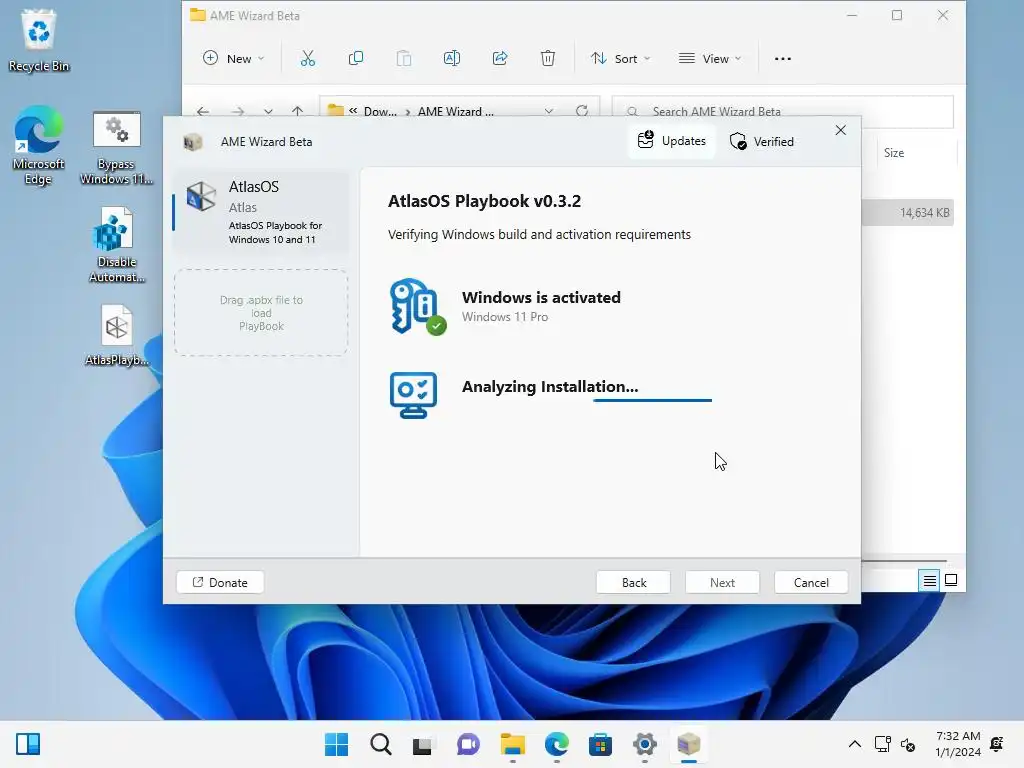Select AtlasPlayb... desktop file
This screenshot has height=768, width=1024.
coord(117,336)
